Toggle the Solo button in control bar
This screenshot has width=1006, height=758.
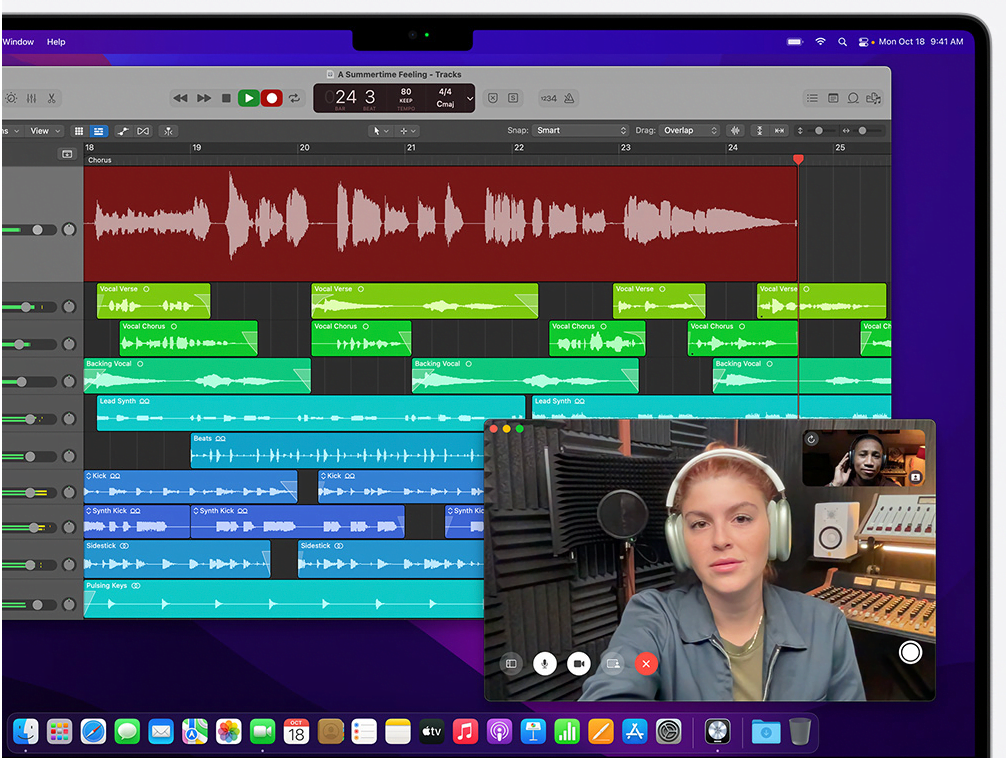coord(513,98)
